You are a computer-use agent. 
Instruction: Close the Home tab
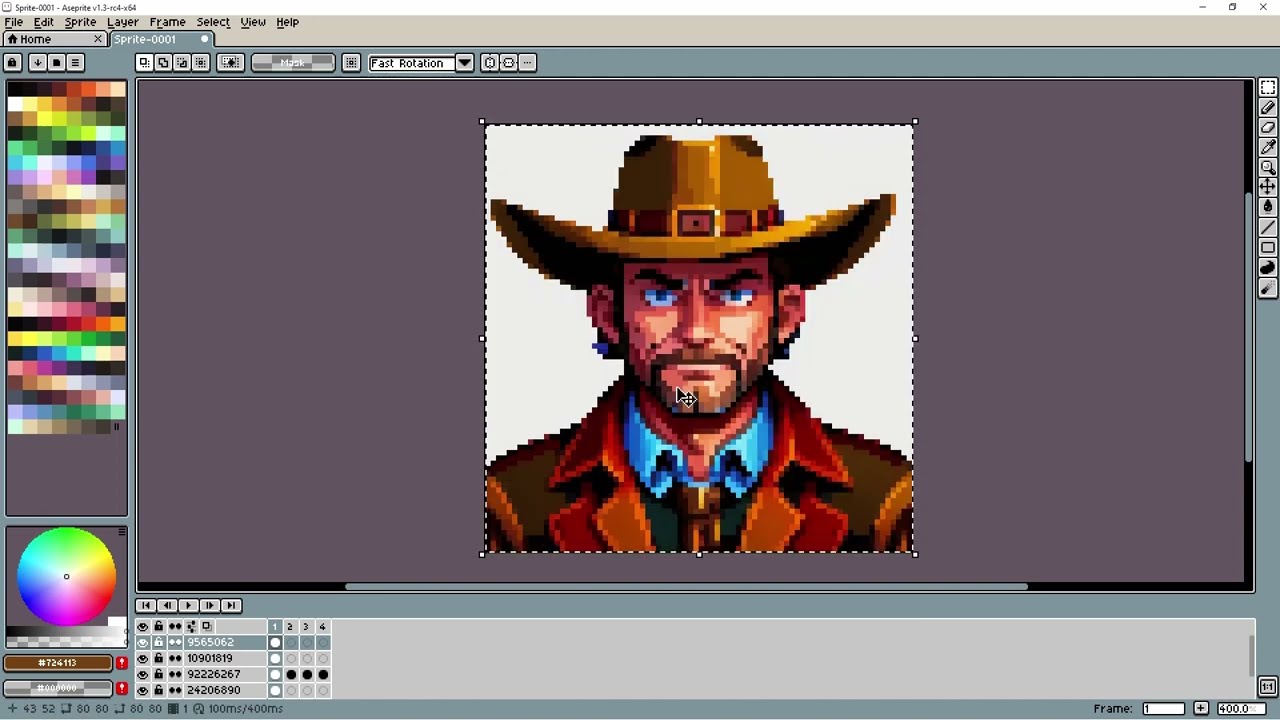coord(98,39)
